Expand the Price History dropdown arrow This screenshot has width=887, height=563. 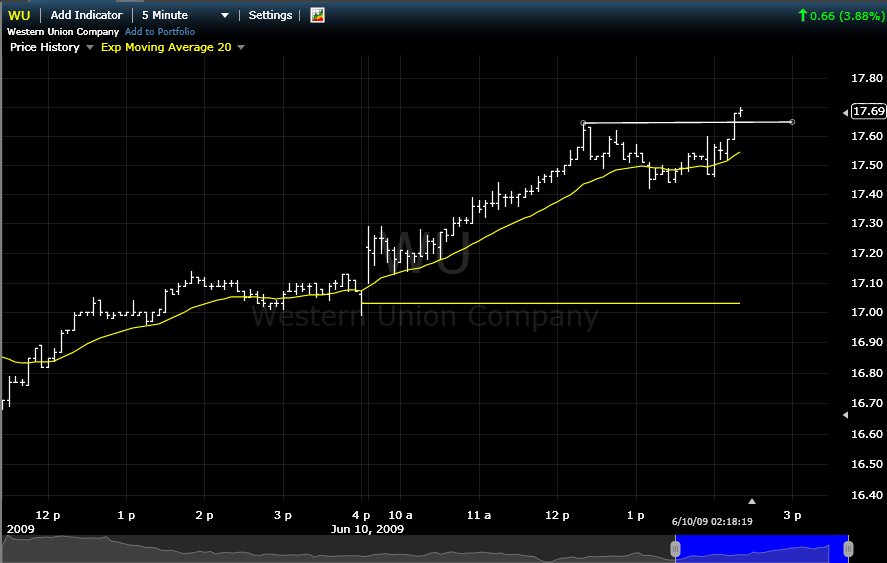click(89, 48)
